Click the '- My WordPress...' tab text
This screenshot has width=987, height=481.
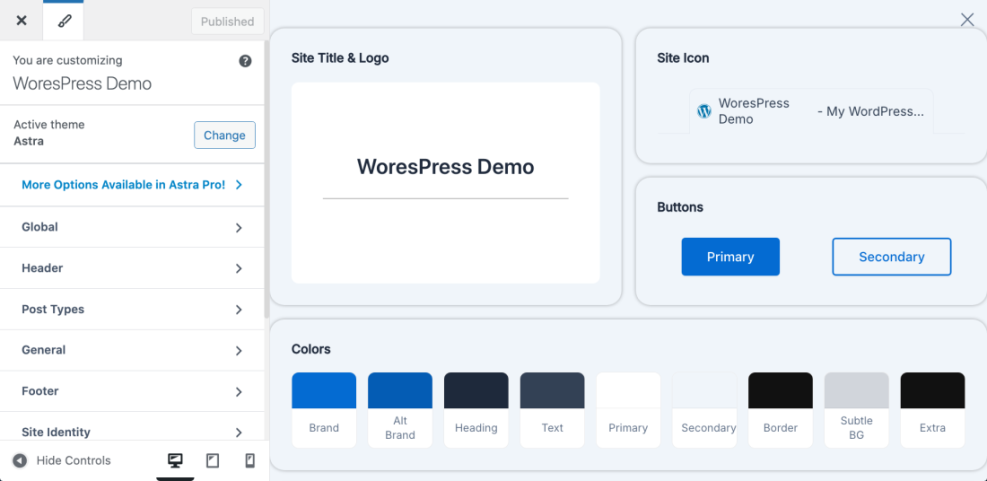(x=871, y=111)
